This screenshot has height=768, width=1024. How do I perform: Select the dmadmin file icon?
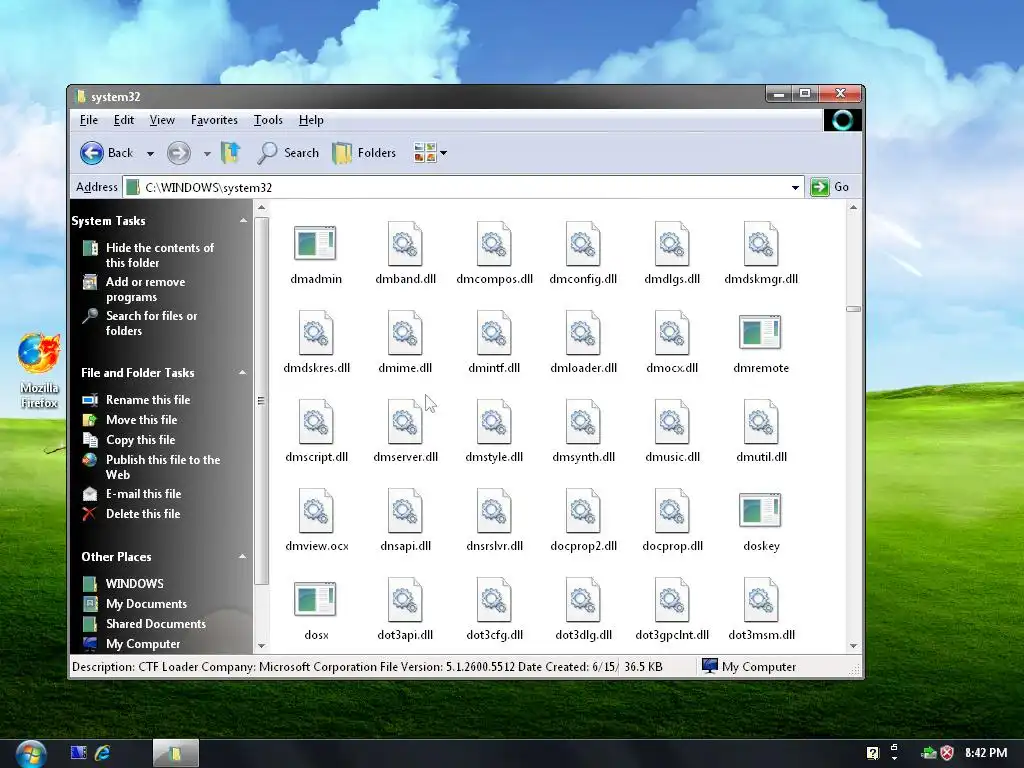[315, 244]
